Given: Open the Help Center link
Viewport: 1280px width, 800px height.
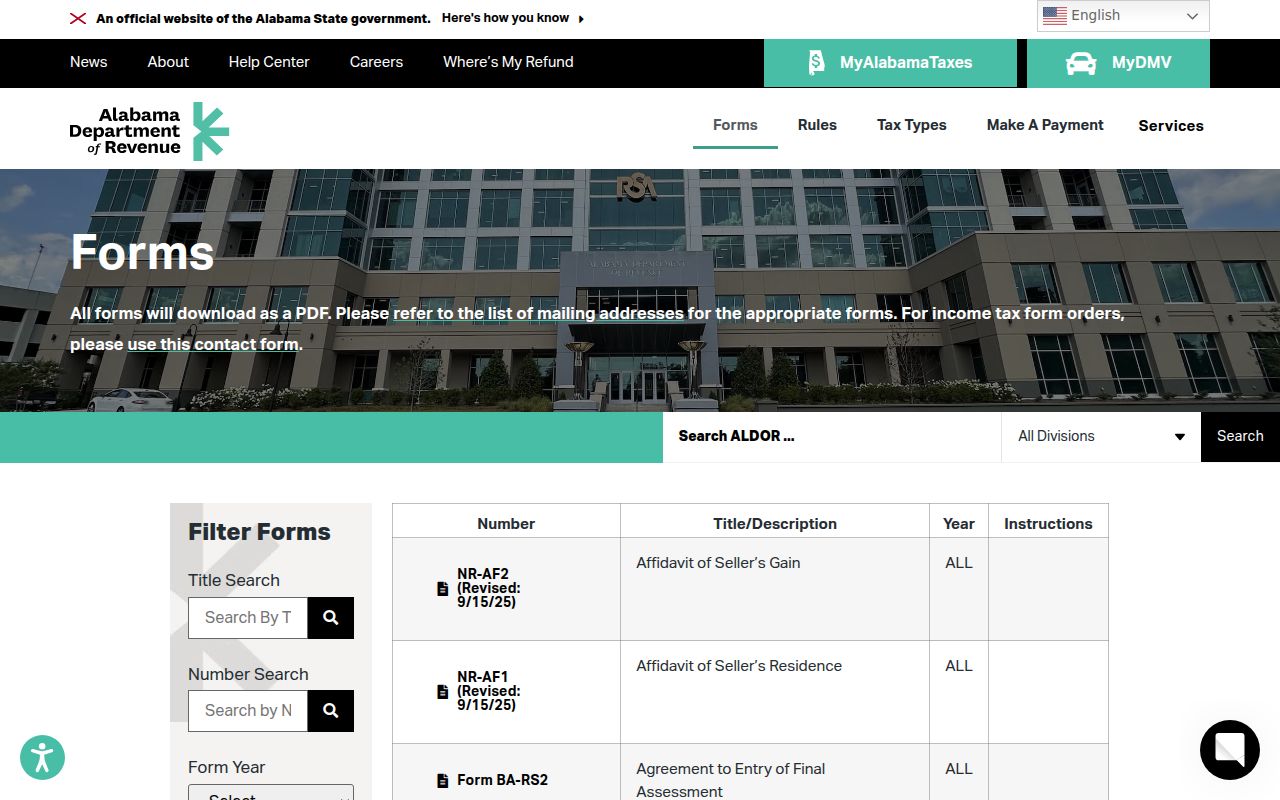Looking at the screenshot, I should (x=269, y=62).
